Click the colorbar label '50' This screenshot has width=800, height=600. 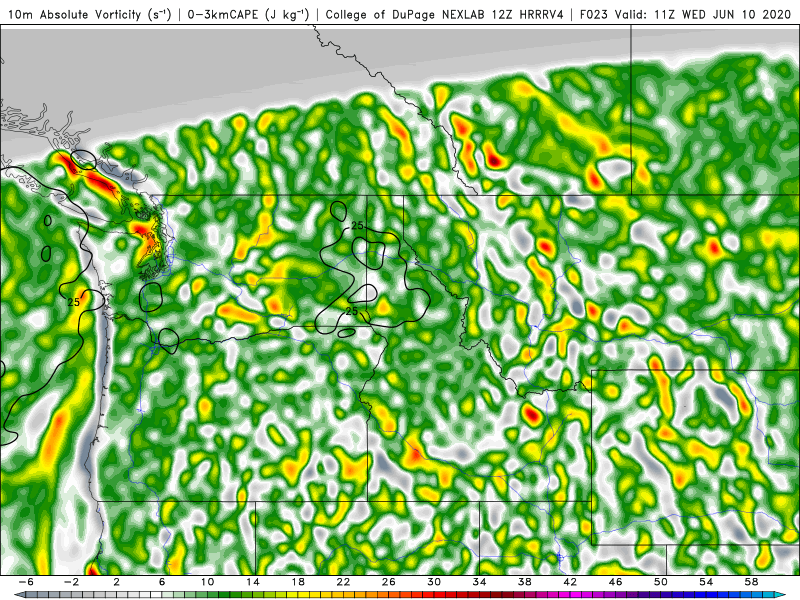point(661,582)
